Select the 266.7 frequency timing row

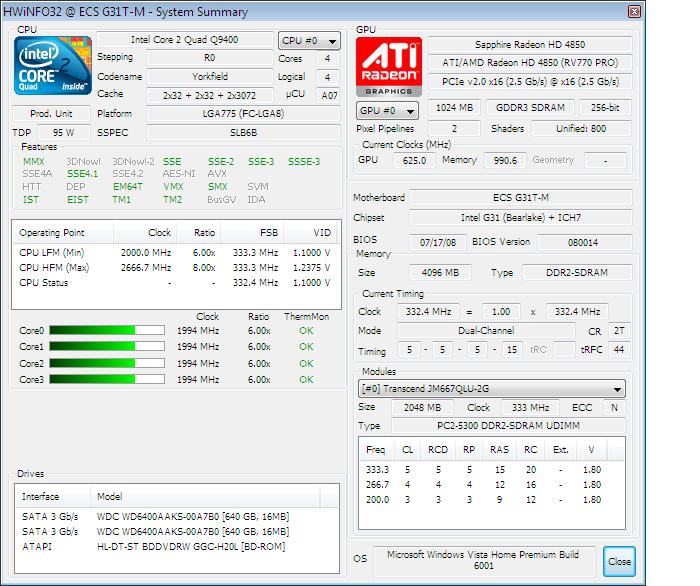click(x=484, y=485)
